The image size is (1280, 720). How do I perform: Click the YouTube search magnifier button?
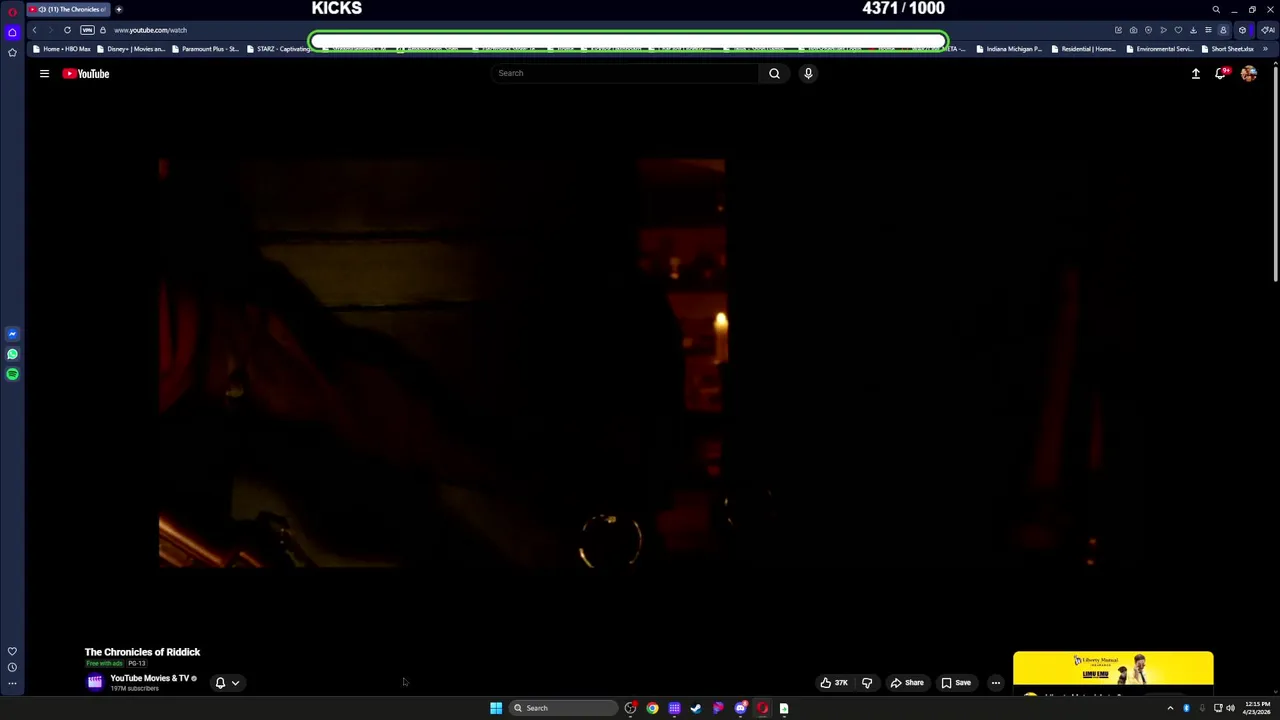pyautogui.click(x=774, y=73)
